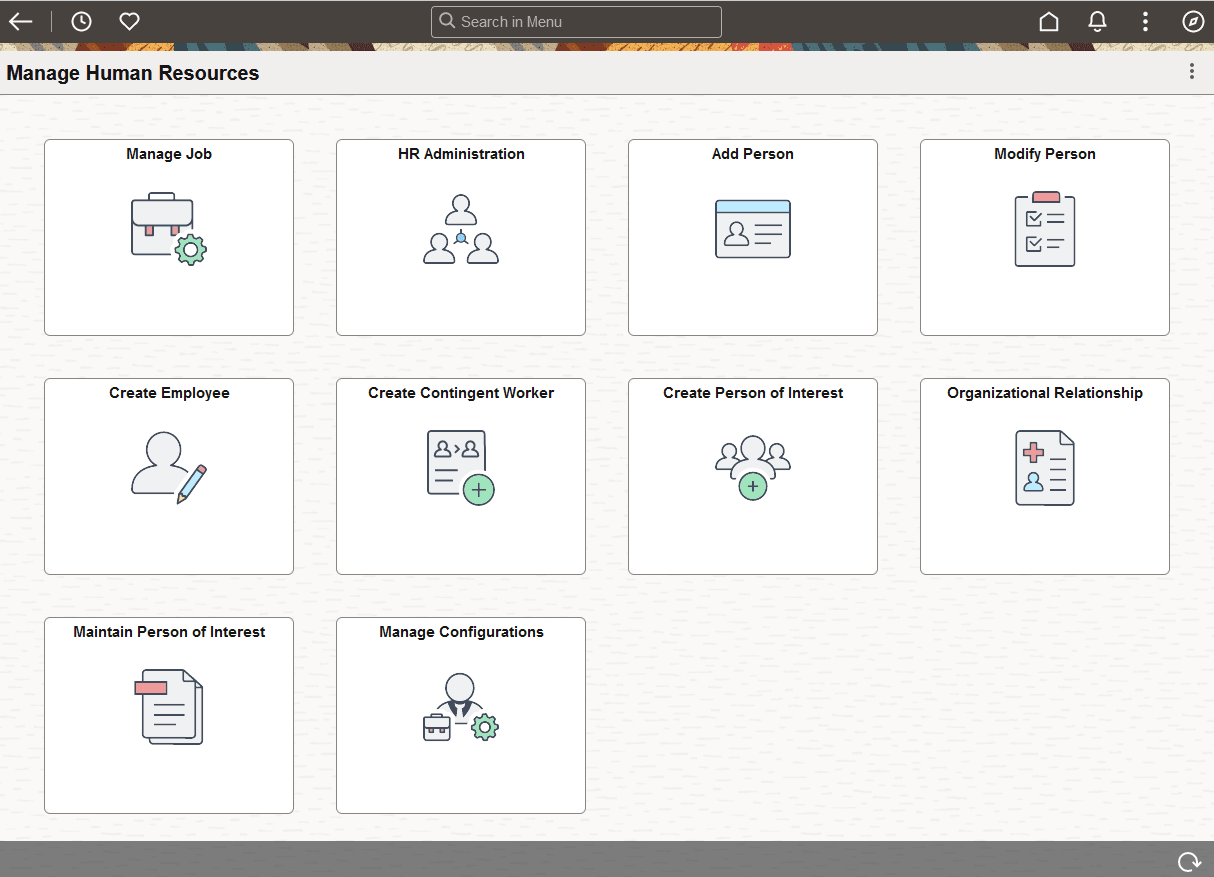
Task: Go to the Home icon
Action: click(x=1048, y=21)
